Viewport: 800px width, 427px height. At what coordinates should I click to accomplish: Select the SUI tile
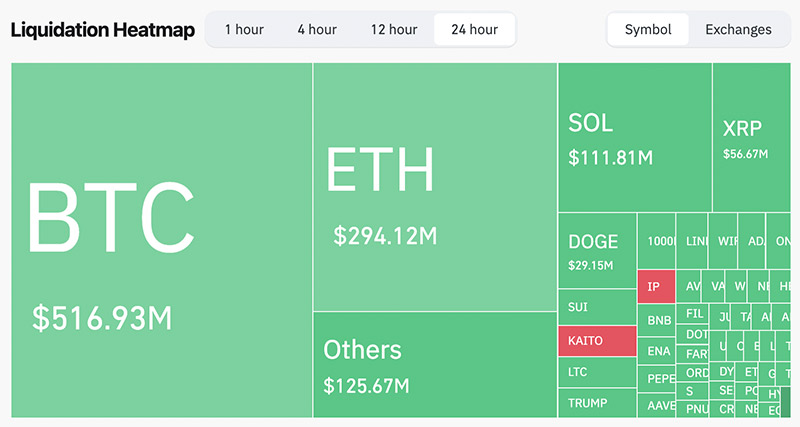[x=597, y=307]
